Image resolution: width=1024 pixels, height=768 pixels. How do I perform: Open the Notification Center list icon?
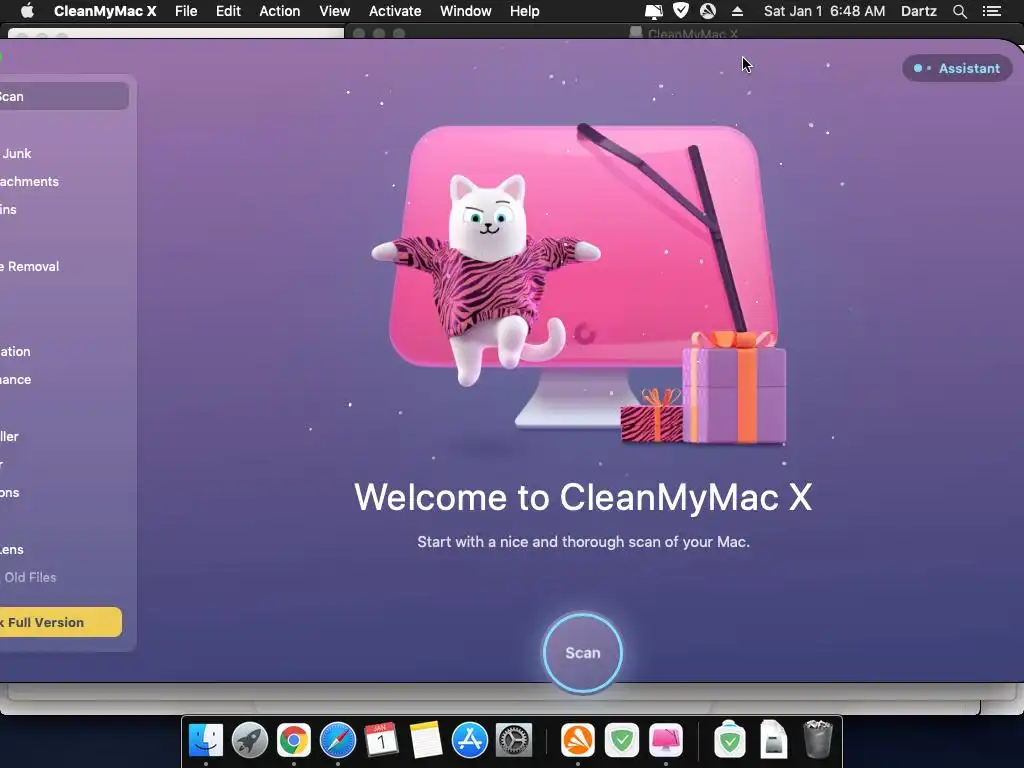coord(992,11)
